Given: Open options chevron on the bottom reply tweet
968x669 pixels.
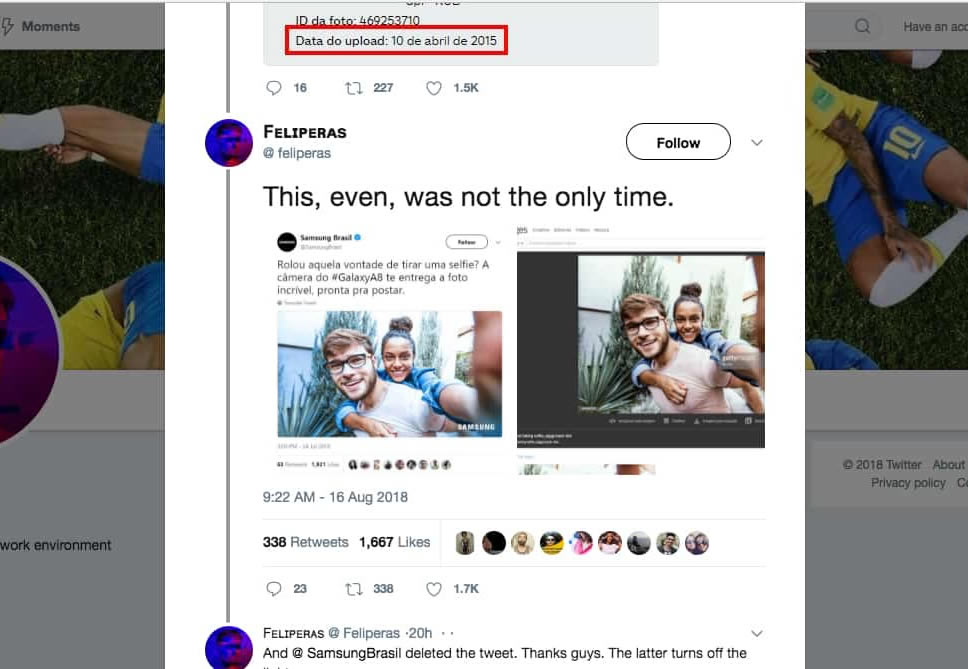Looking at the screenshot, I should click(757, 633).
